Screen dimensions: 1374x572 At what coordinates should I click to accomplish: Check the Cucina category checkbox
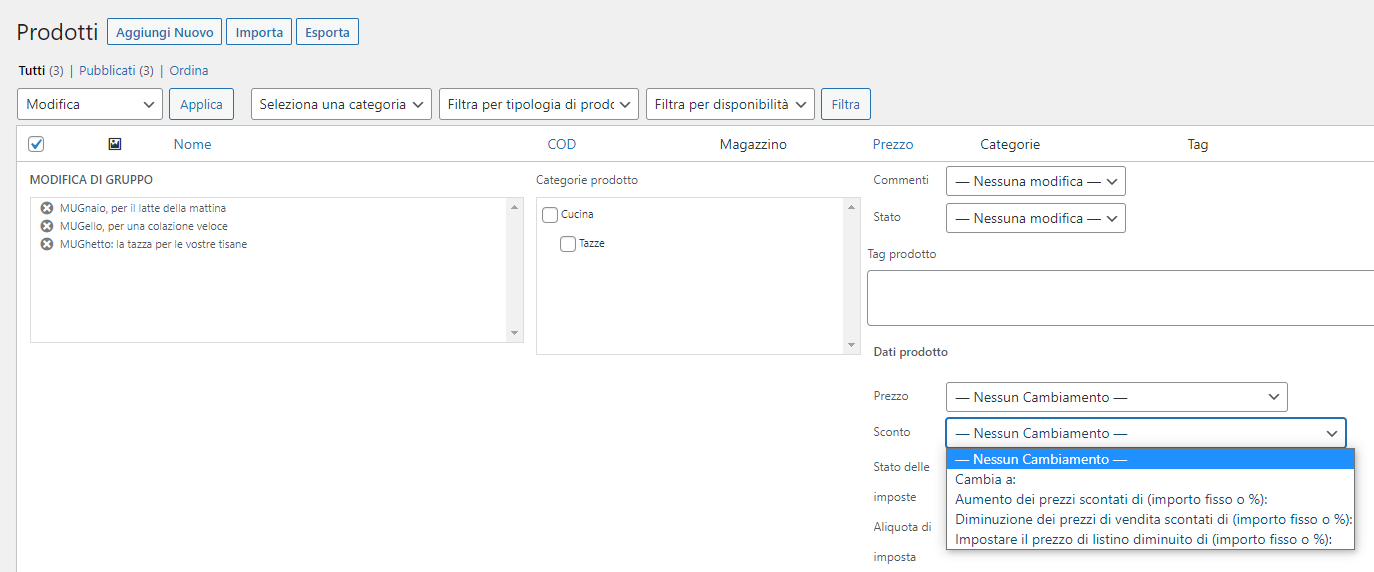550,215
